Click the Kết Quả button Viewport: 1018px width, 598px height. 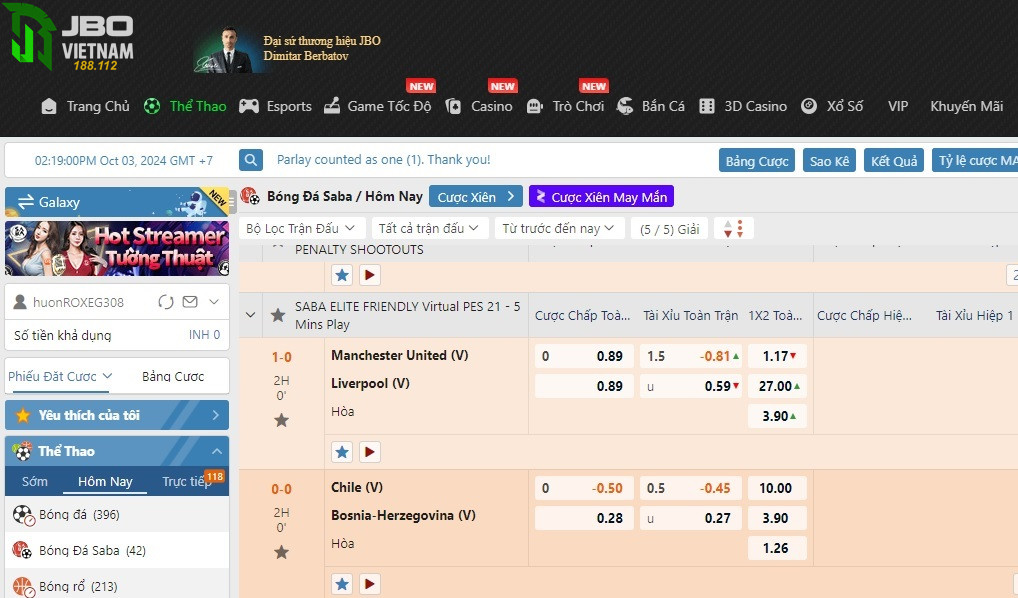click(894, 161)
